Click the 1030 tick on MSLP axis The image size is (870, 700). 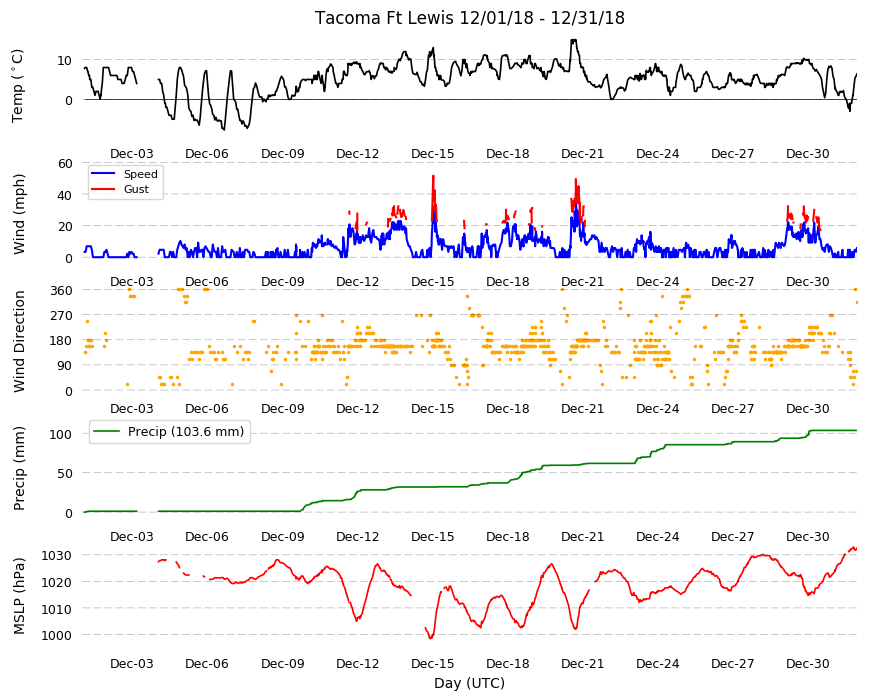57,555
